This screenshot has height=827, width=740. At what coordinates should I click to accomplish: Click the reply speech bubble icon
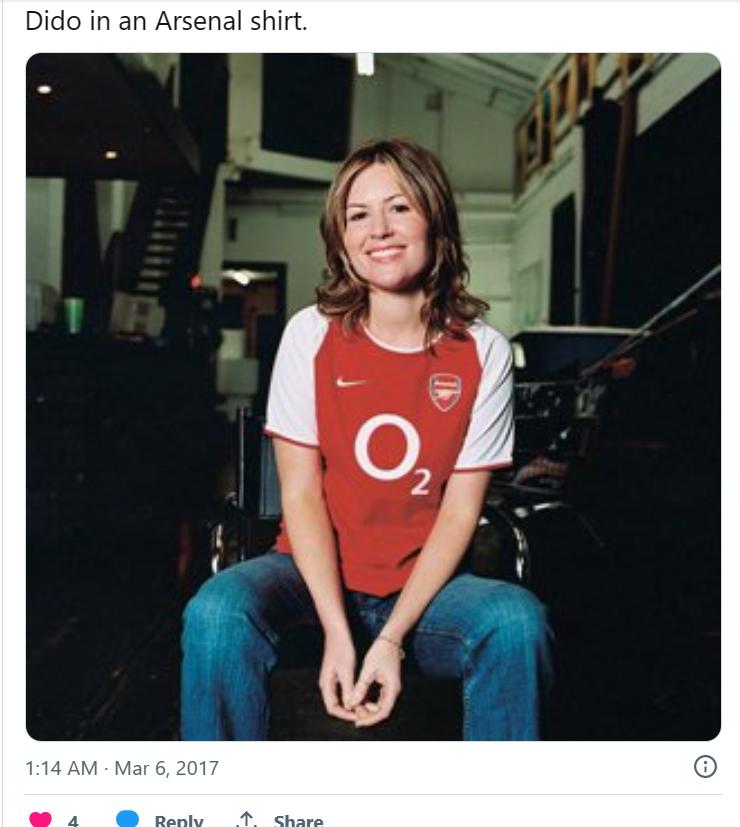(127, 819)
